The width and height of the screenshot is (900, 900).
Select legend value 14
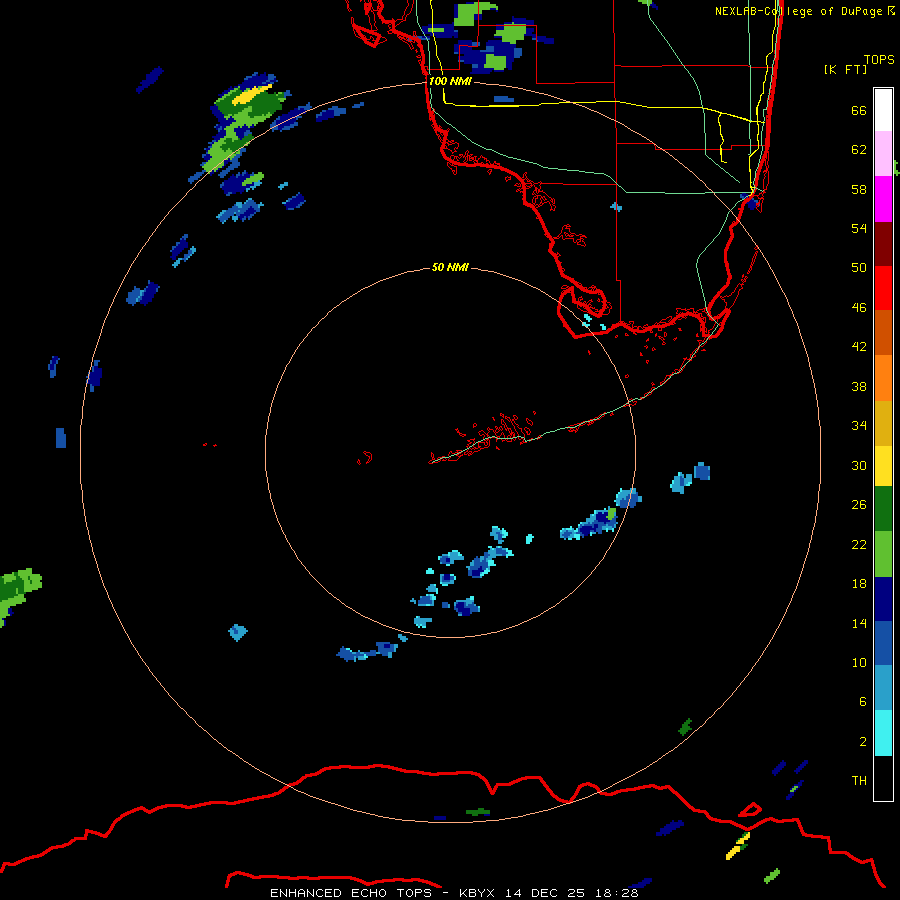point(859,623)
